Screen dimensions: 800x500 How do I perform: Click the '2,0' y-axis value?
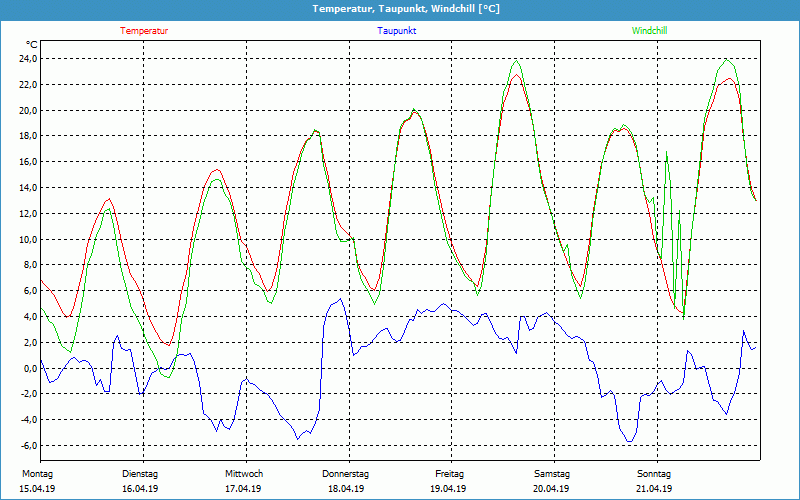point(31,342)
